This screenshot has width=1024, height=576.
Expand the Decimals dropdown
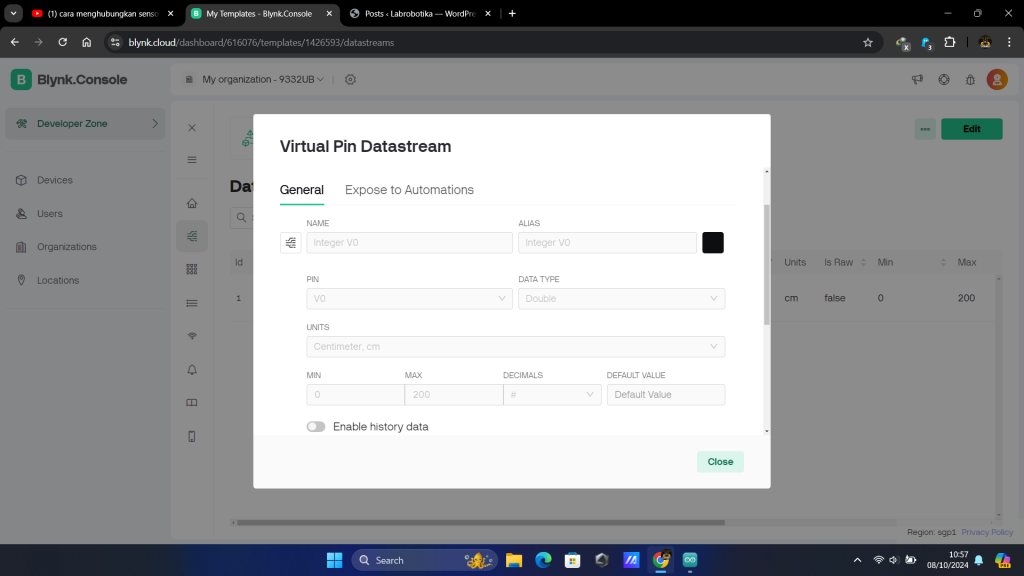pyautogui.click(x=551, y=394)
